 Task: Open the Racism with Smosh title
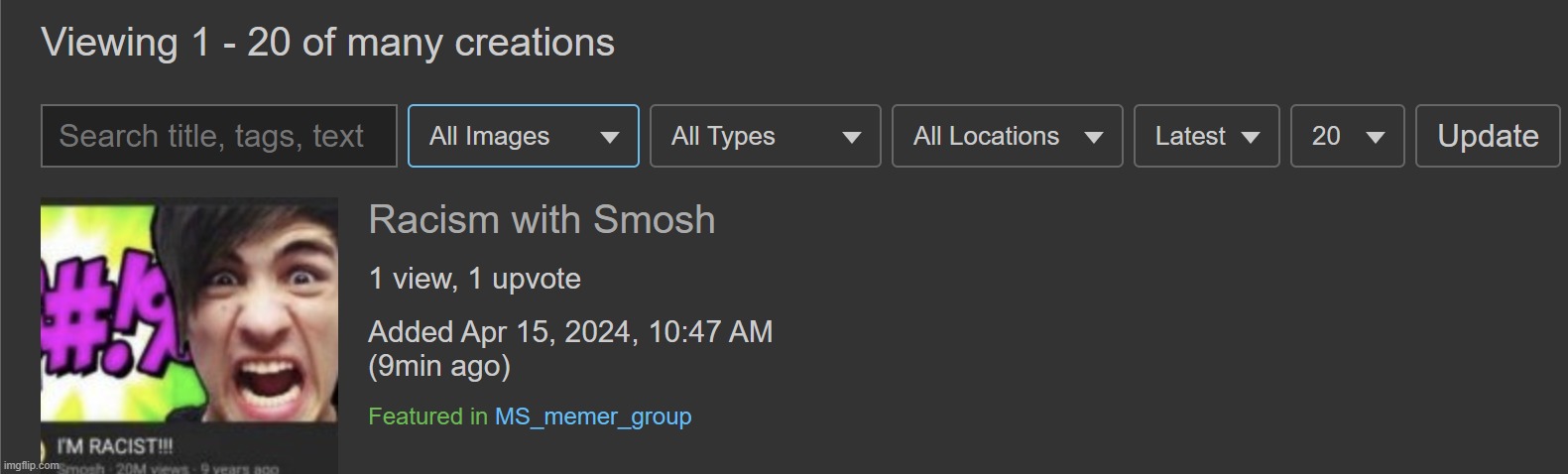point(542,219)
